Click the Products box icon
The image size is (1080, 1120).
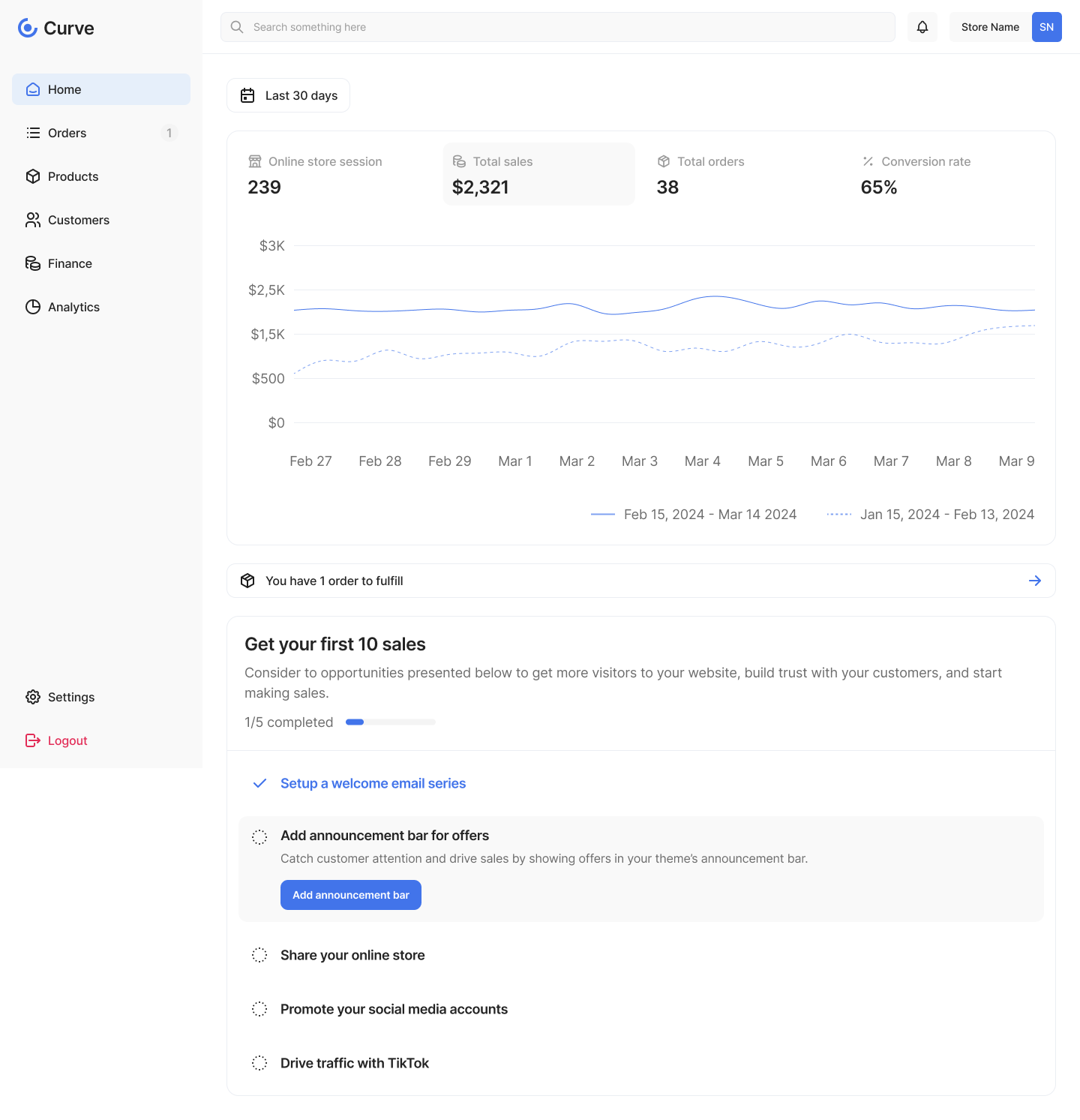(33, 176)
